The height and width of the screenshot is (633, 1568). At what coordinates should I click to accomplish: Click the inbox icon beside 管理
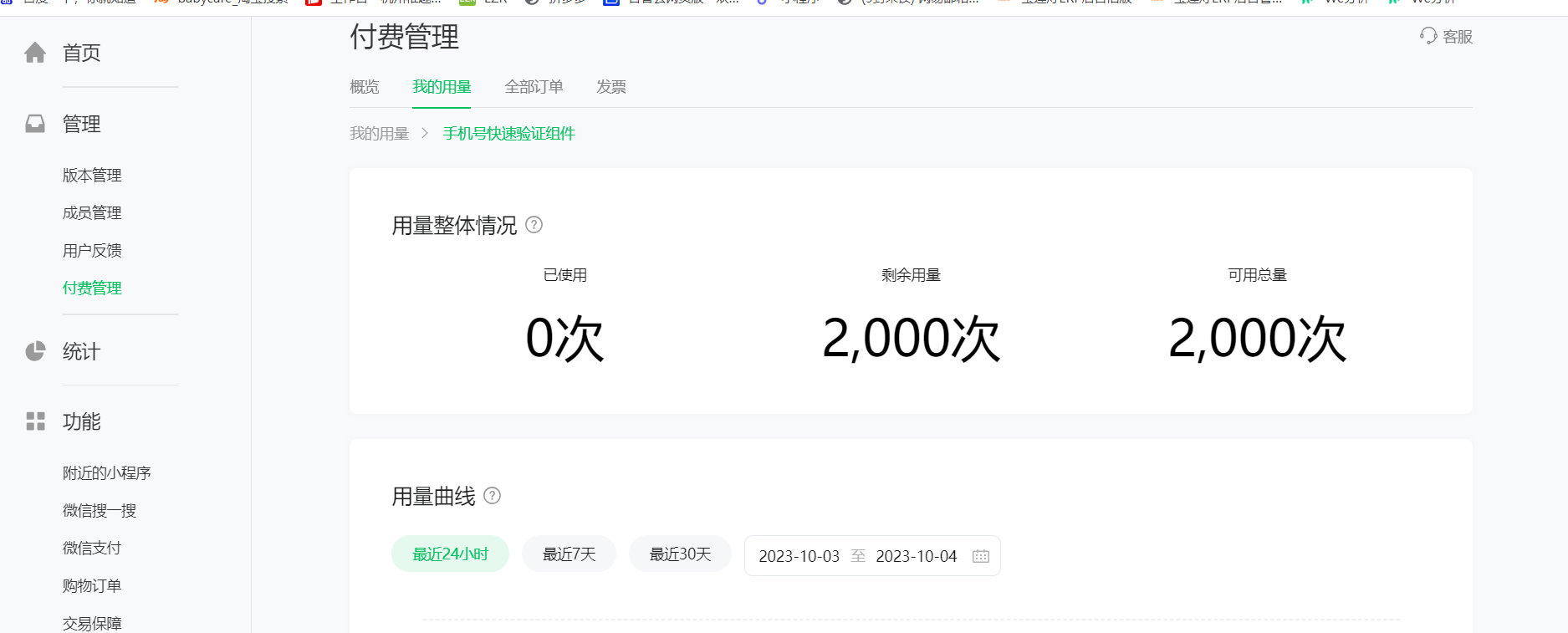click(x=35, y=124)
